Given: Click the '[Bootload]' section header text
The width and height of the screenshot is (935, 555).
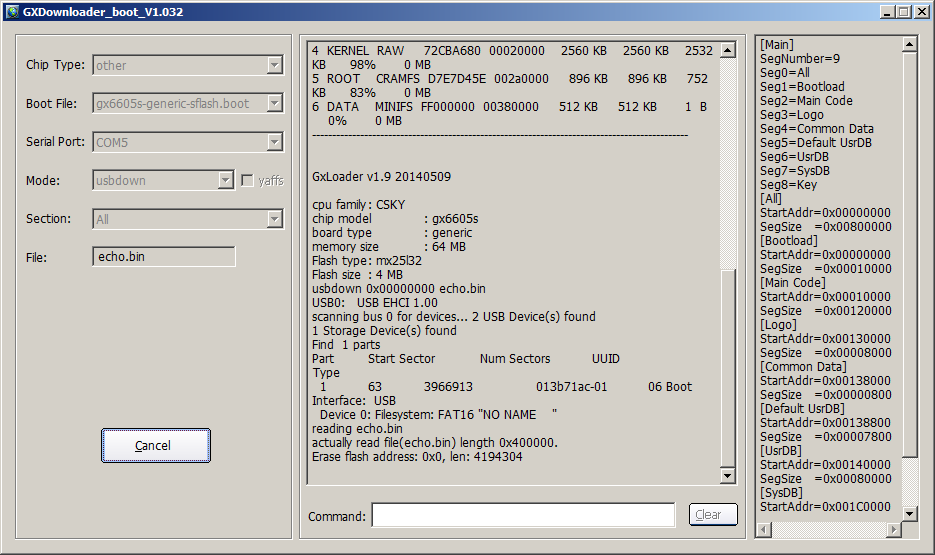Looking at the screenshot, I should click(789, 241).
